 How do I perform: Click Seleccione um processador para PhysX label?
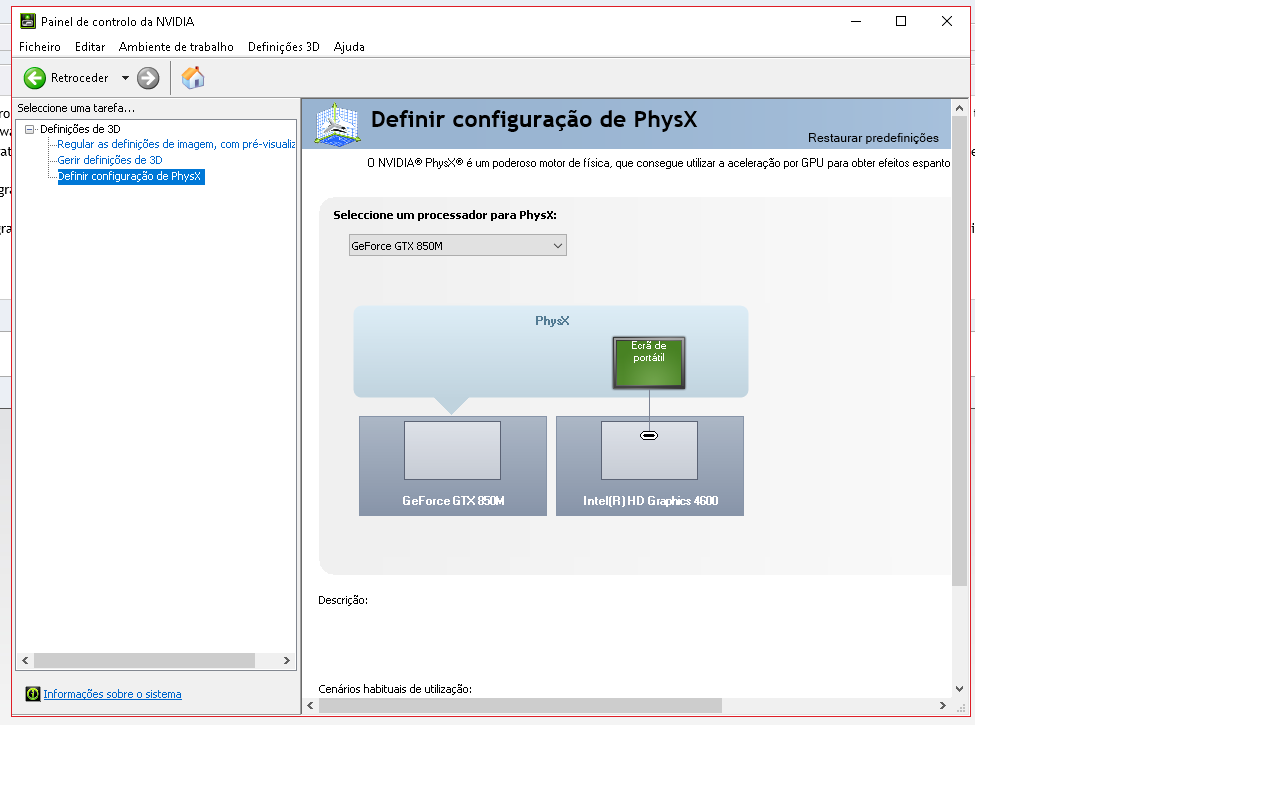[445, 215]
